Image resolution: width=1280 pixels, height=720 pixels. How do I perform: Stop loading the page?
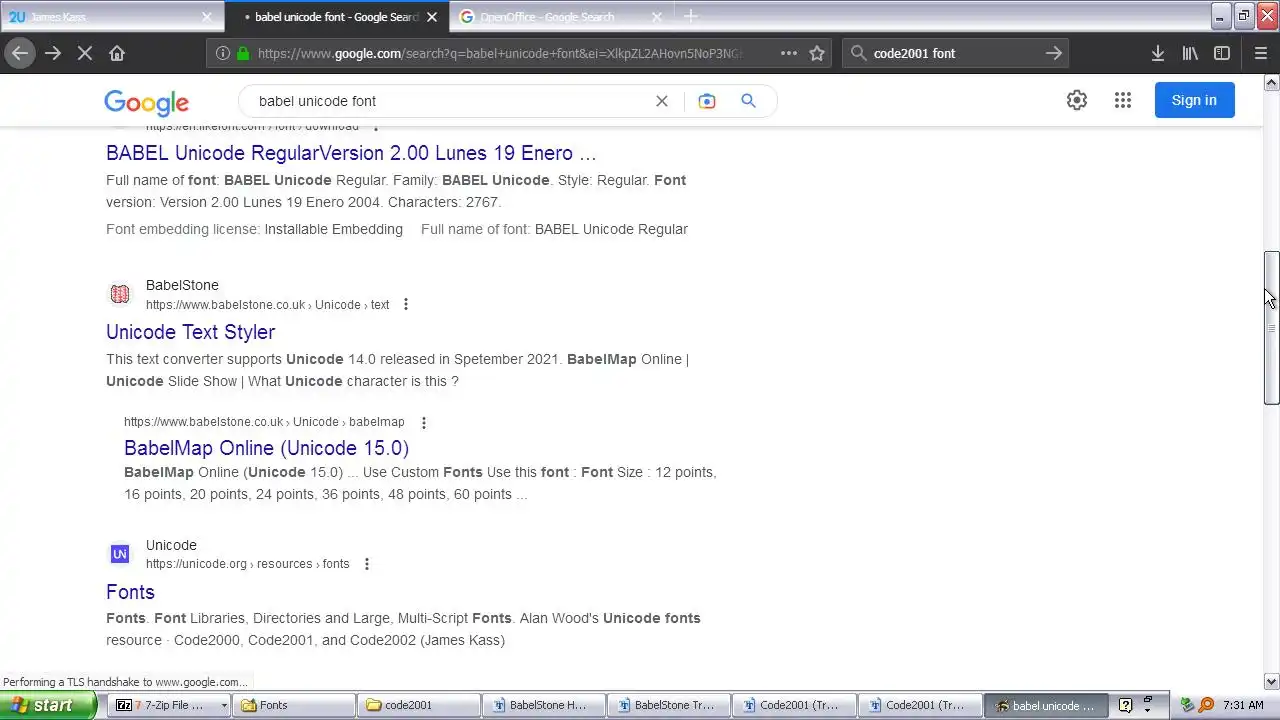coord(85,53)
